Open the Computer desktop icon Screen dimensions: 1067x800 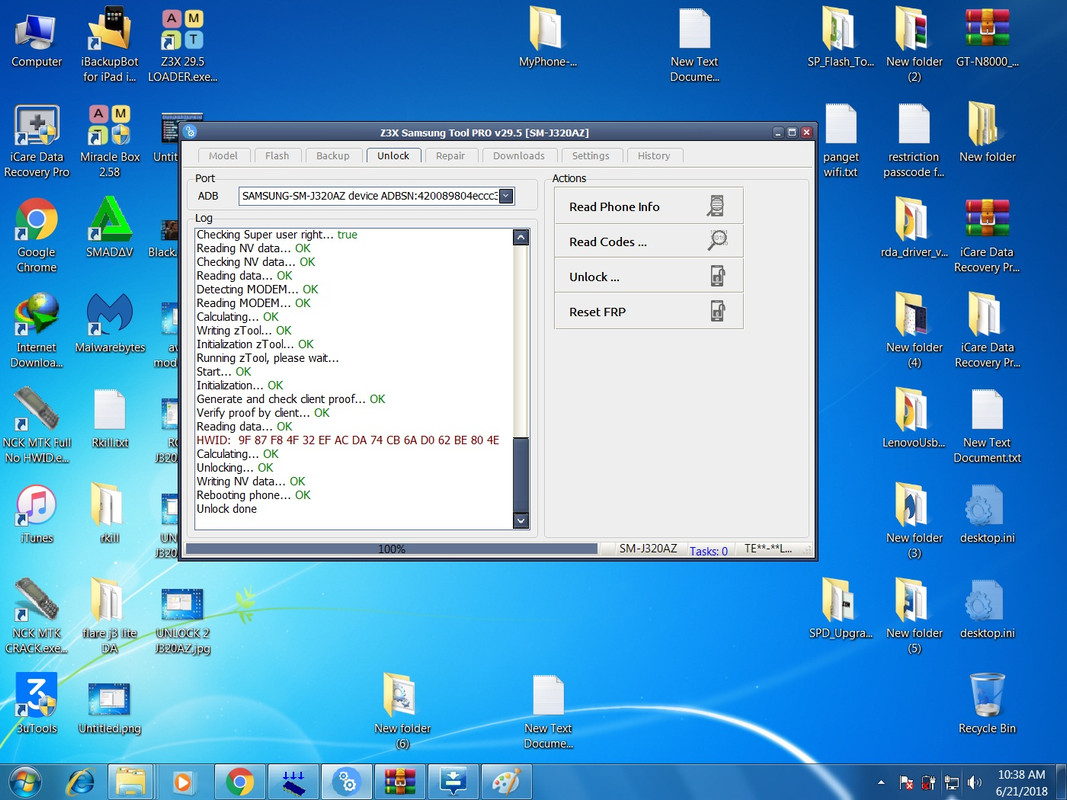pos(36,40)
